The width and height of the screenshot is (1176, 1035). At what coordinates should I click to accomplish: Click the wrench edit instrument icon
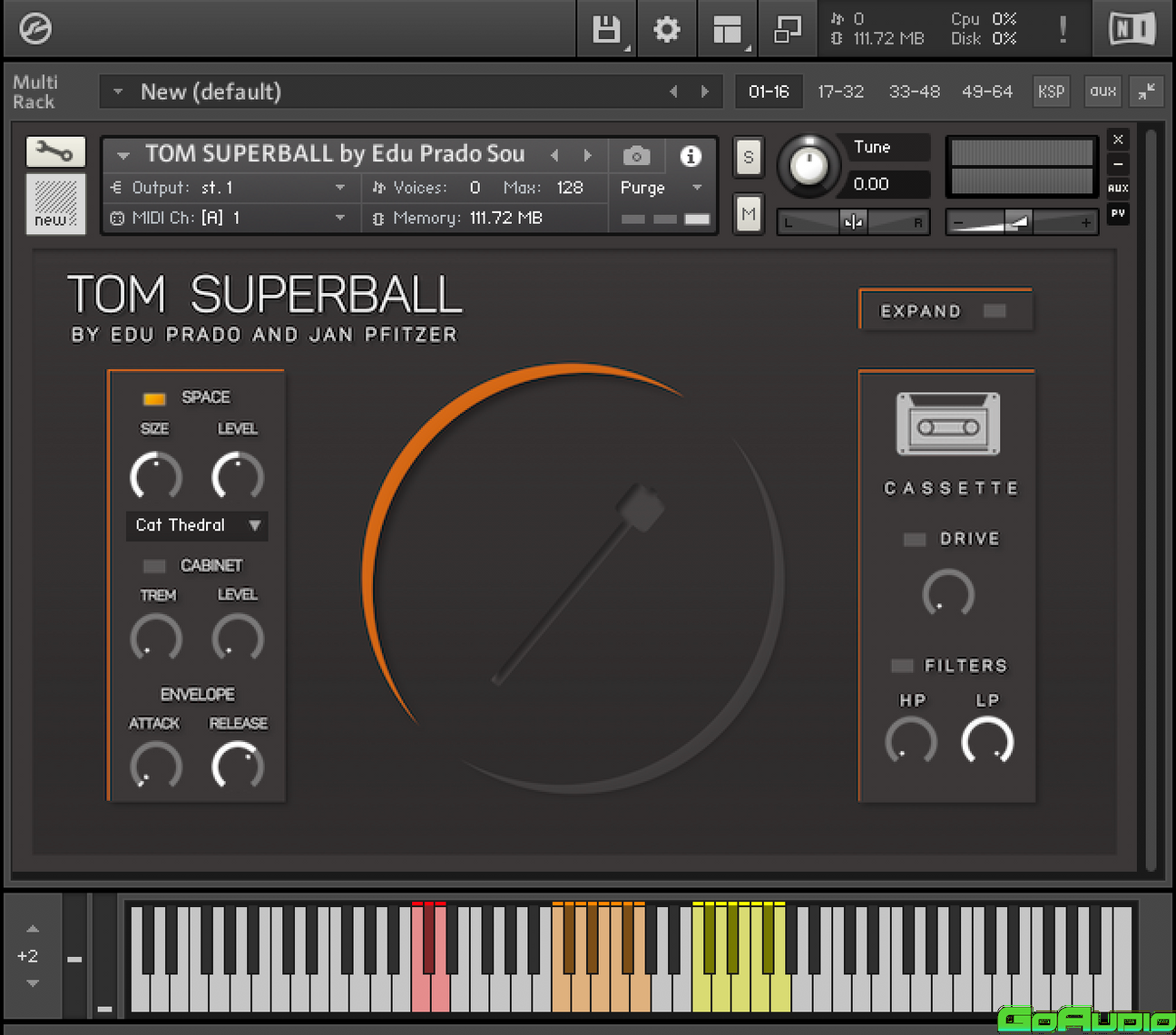[55, 151]
